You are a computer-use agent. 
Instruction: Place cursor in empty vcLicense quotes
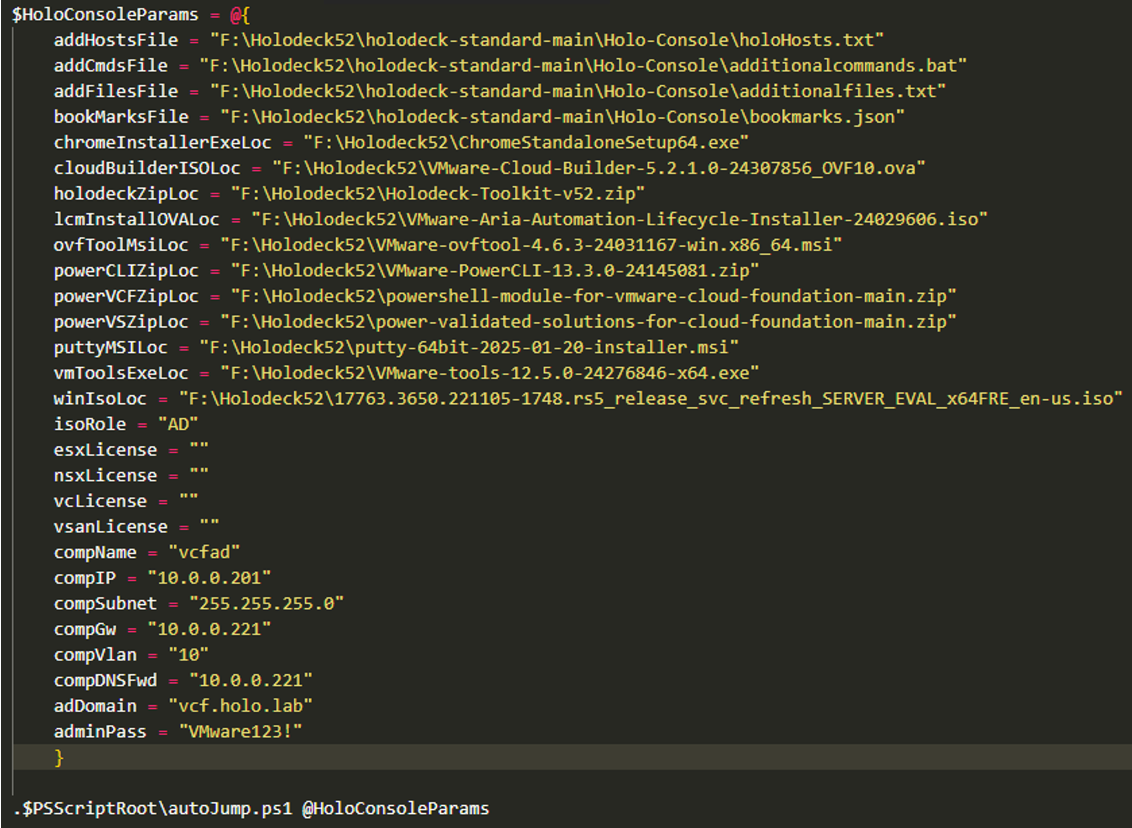point(189,501)
